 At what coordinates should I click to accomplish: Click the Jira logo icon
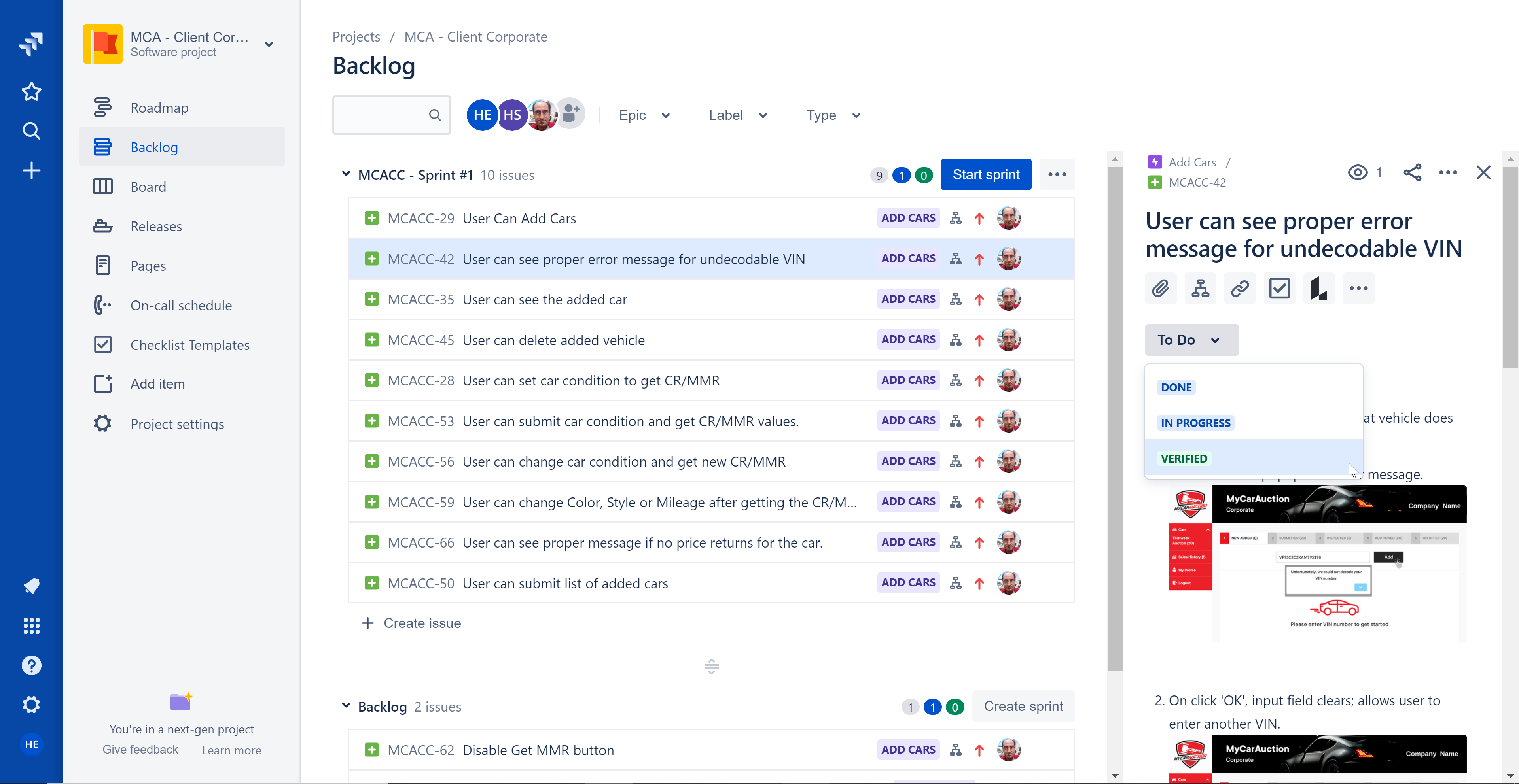pyautogui.click(x=31, y=43)
